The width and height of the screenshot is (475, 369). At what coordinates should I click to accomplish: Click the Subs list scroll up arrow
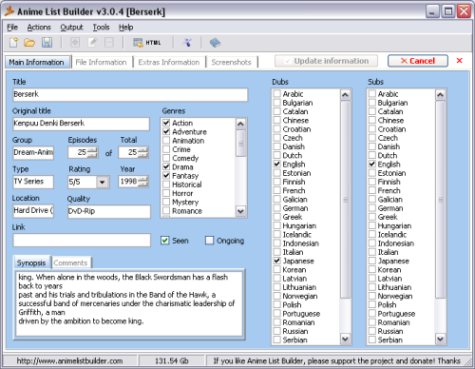(x=440, y=95)
